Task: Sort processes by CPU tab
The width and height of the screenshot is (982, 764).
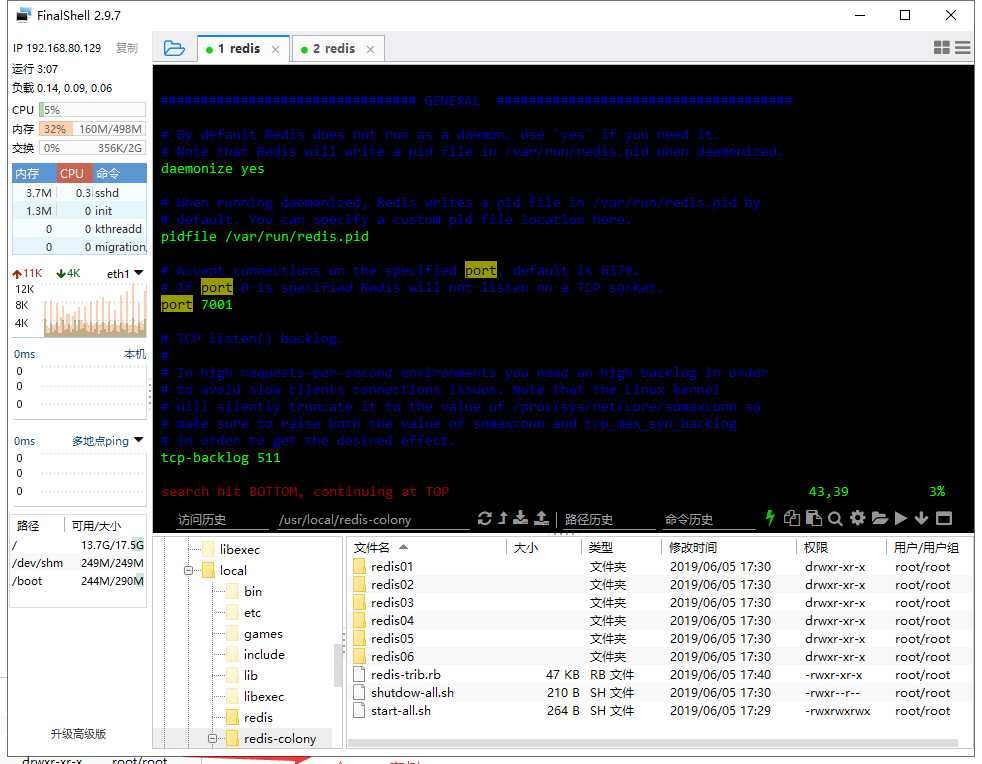Action: (73, 173)
